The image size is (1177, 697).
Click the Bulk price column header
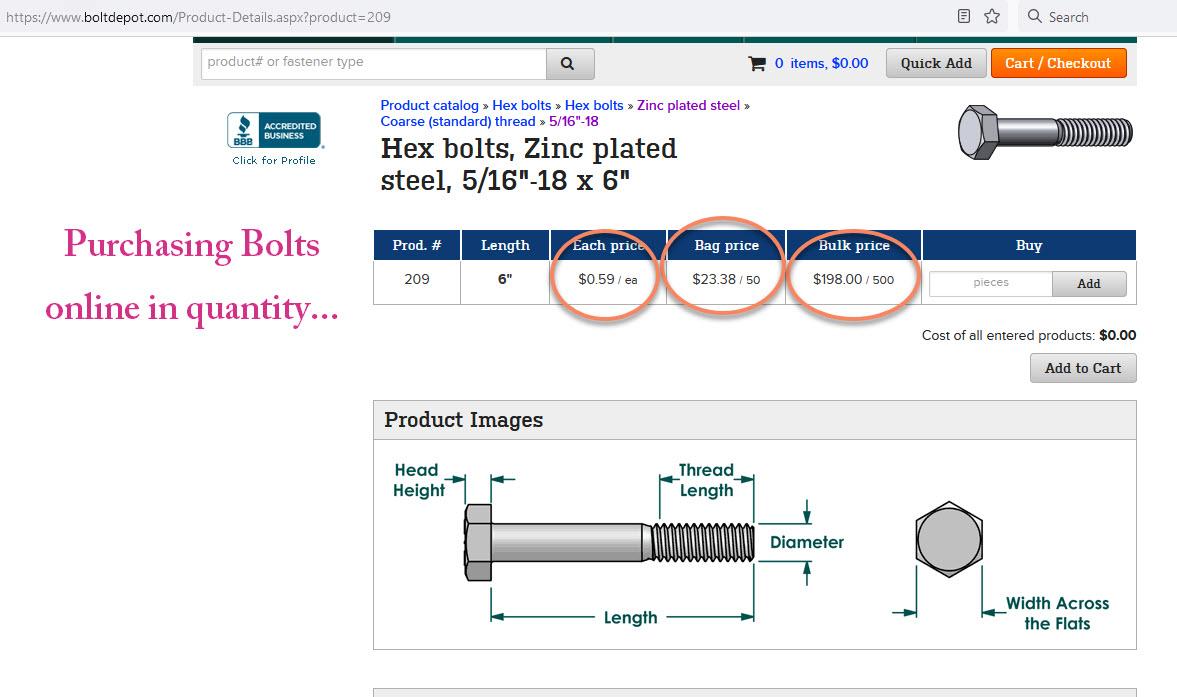click(x=853, y=245)
